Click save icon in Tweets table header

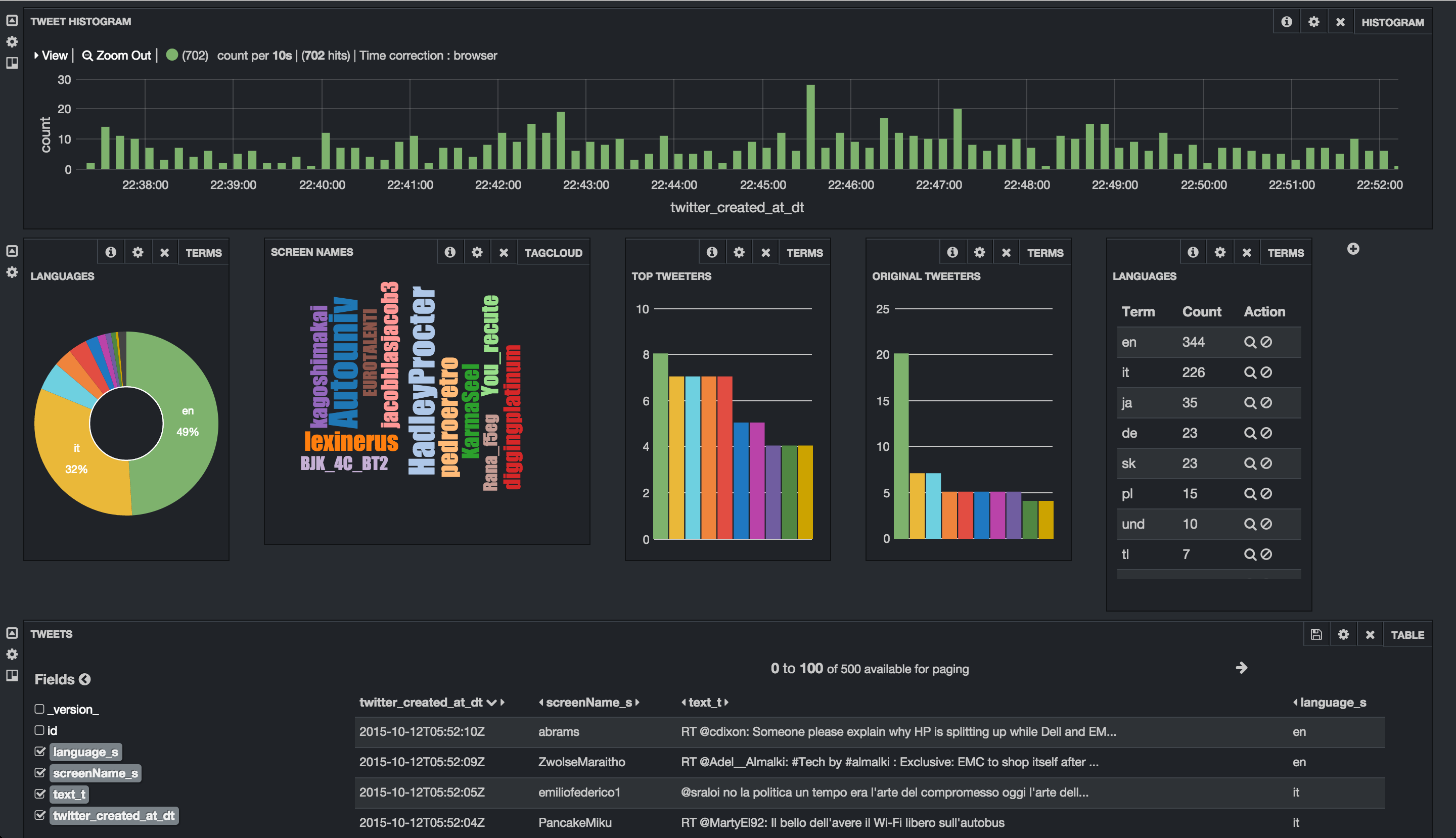1316,634
